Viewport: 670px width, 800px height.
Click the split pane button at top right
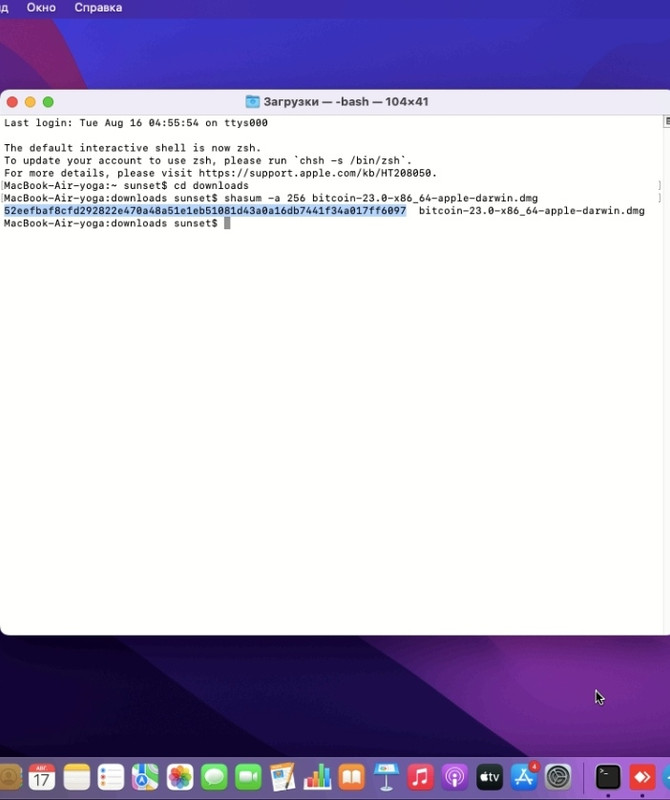click(666, 121)
